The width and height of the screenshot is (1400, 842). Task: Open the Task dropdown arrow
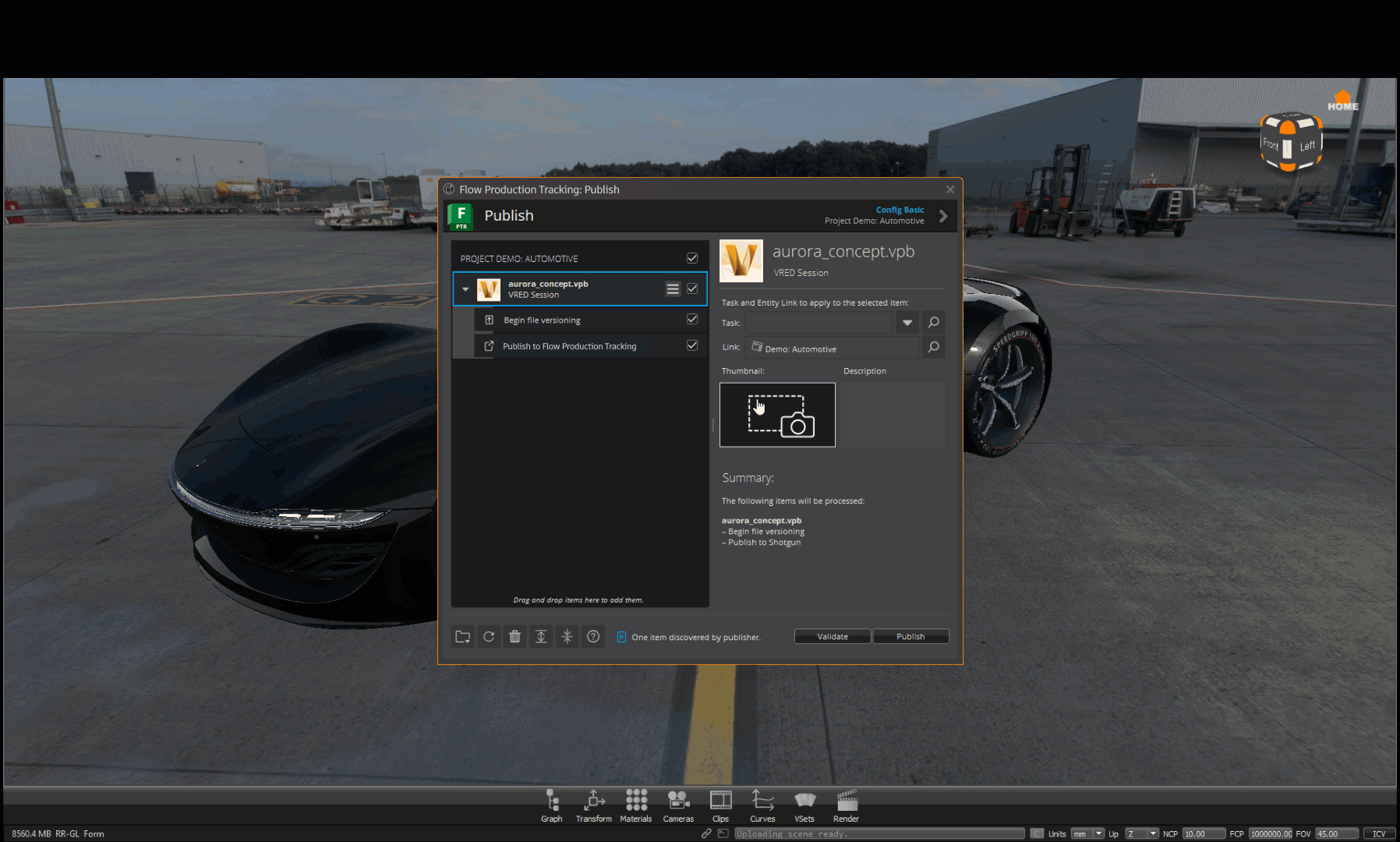907,322
